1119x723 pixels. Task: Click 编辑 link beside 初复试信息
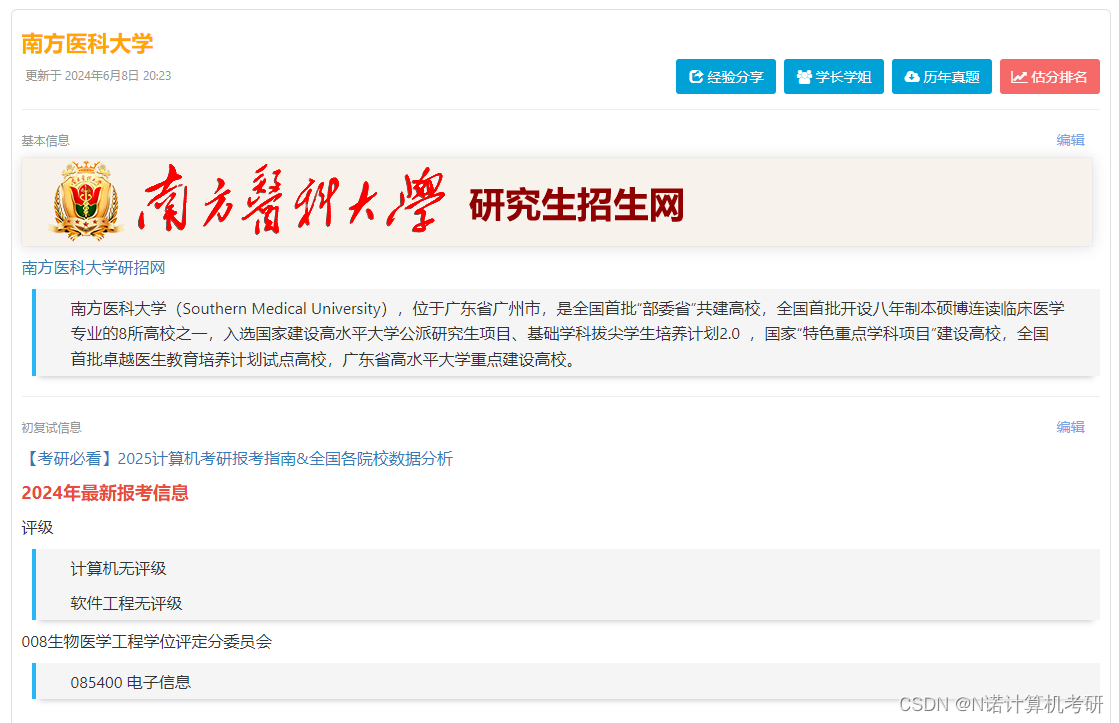click(1070, 427)
